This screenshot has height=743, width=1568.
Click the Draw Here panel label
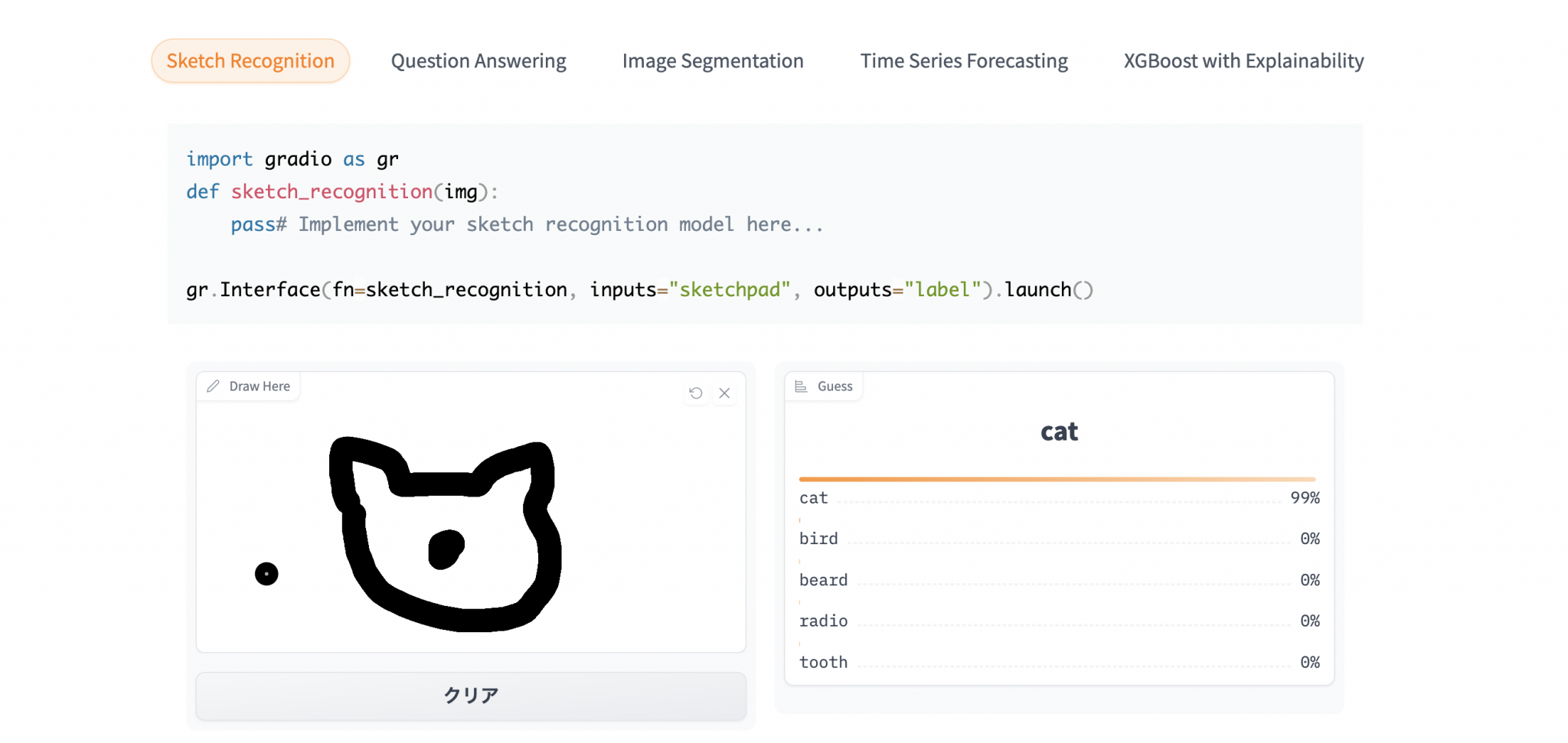pos(259,386)
